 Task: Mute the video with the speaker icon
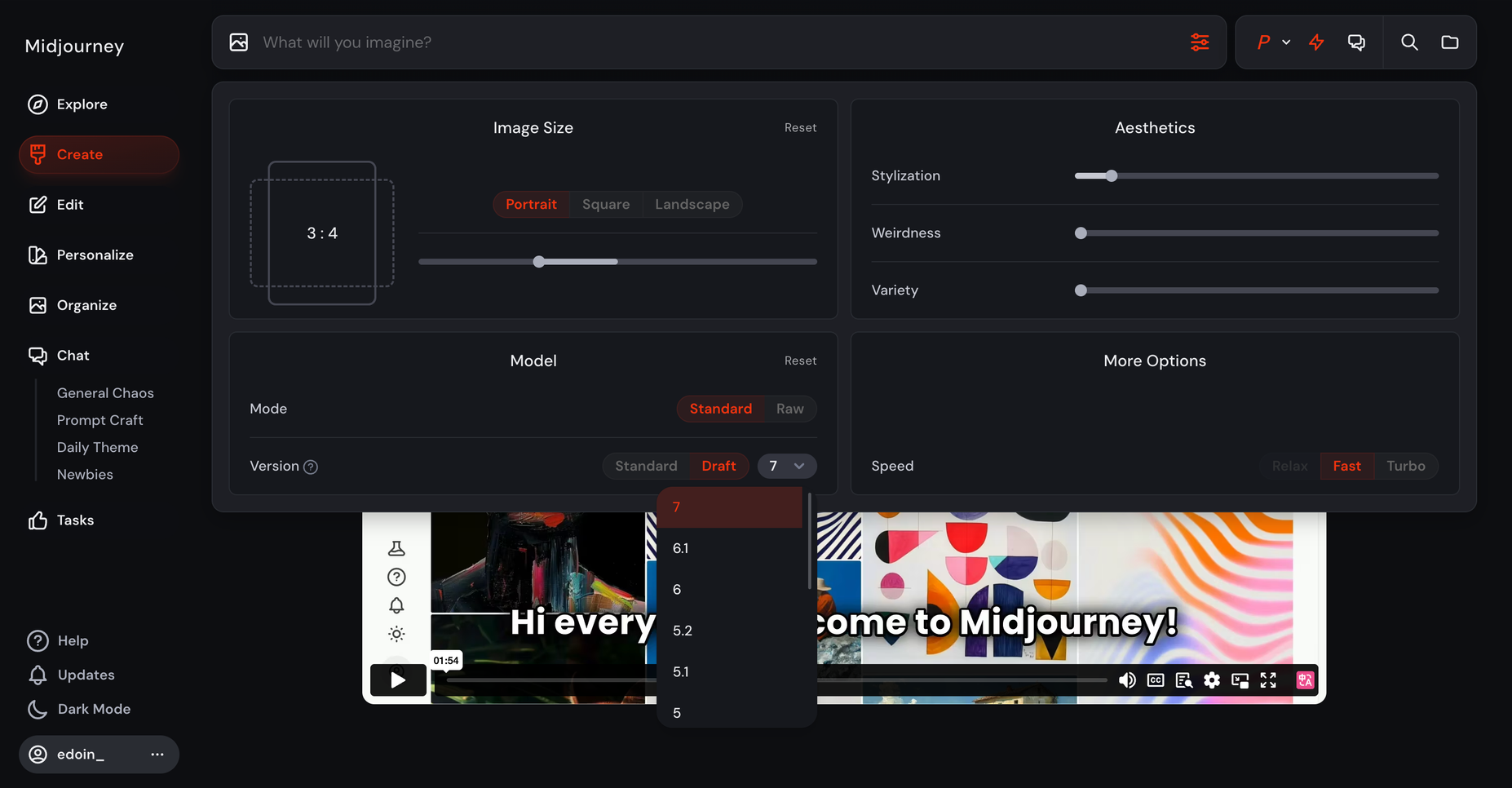click(1127, 680)
